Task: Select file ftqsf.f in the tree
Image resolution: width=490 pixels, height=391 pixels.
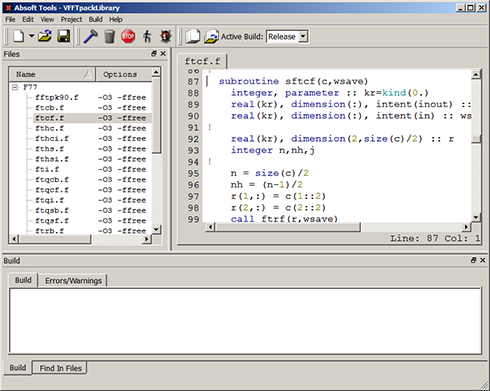Action: click(x=52, y=221)
